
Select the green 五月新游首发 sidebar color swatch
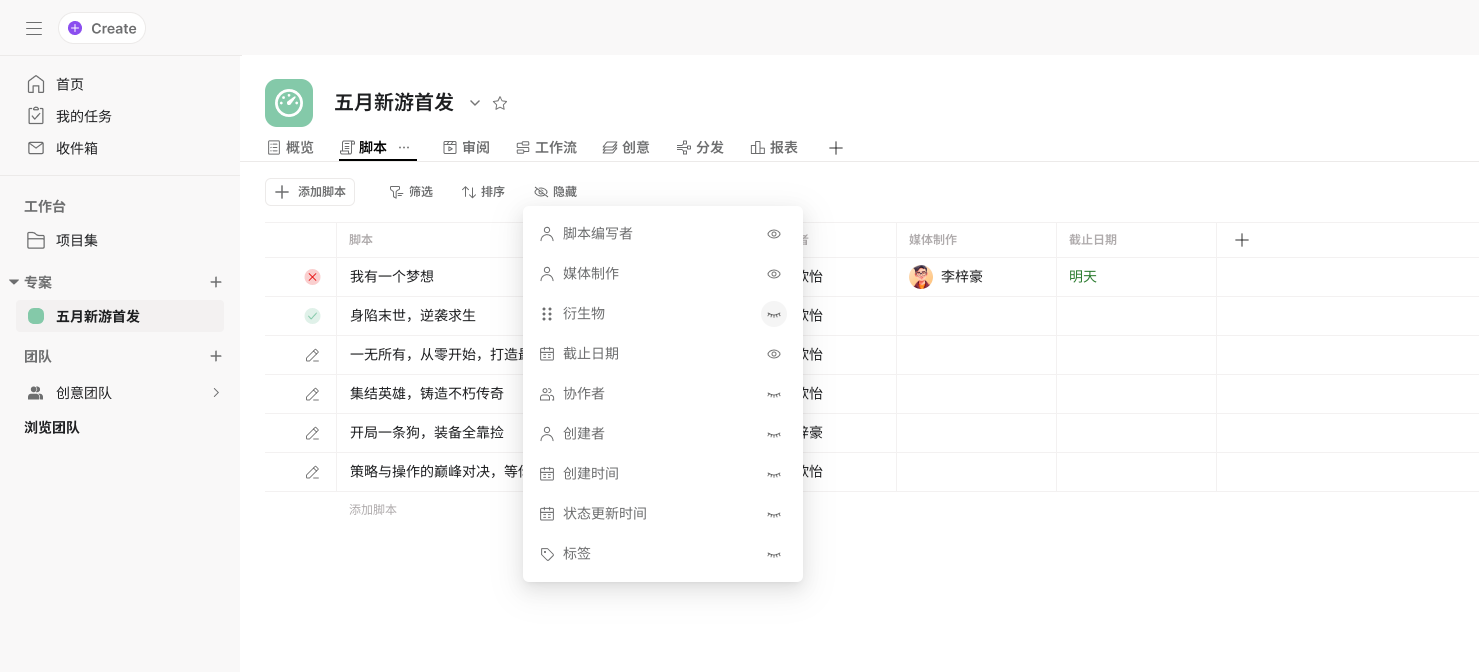click(x=36, y=316)
